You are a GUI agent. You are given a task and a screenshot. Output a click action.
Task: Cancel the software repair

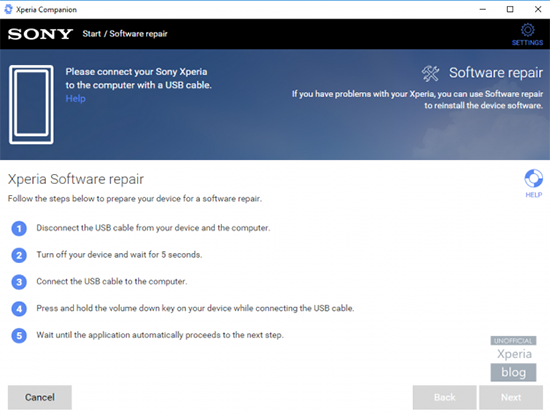40,397
